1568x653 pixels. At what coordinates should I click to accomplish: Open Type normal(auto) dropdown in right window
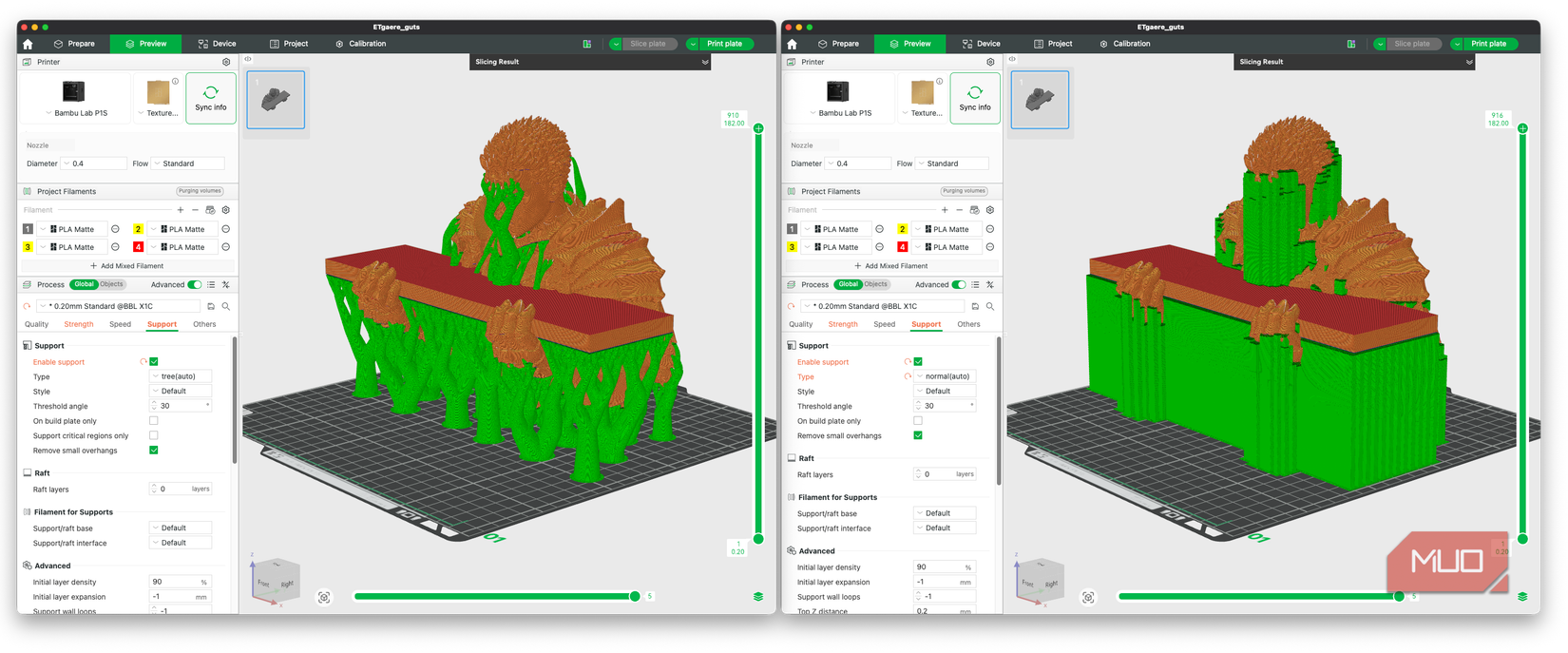pyautogui.click(x=945, y=376)
